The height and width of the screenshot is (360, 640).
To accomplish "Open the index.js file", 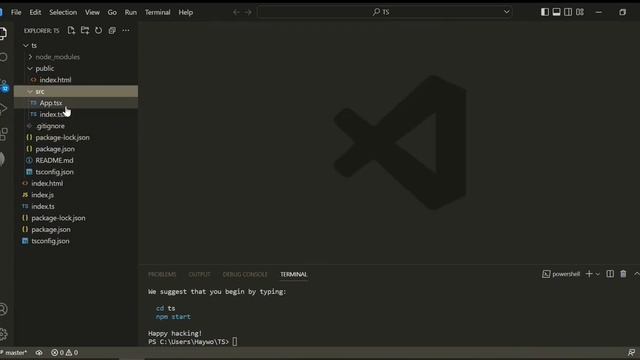I will [42, 195].
